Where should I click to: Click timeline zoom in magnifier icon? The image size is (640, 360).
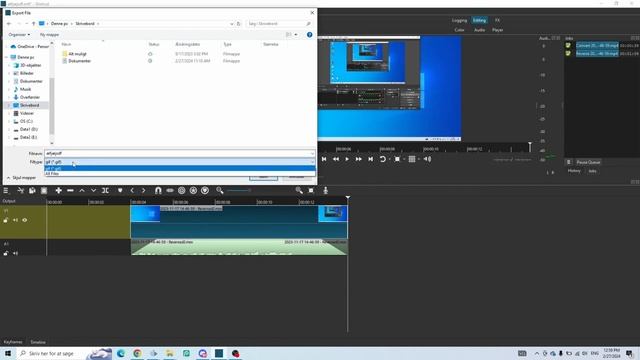[x=299, y=190]
